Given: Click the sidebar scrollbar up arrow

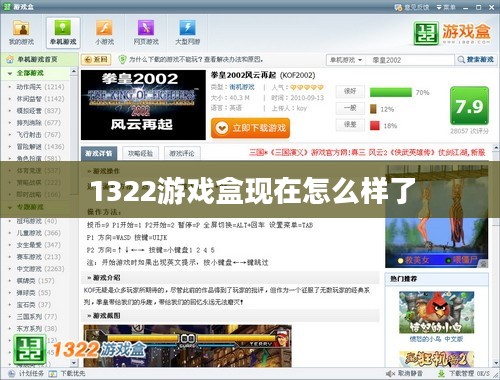Looking at the screenshot, I should pos(74,72).
